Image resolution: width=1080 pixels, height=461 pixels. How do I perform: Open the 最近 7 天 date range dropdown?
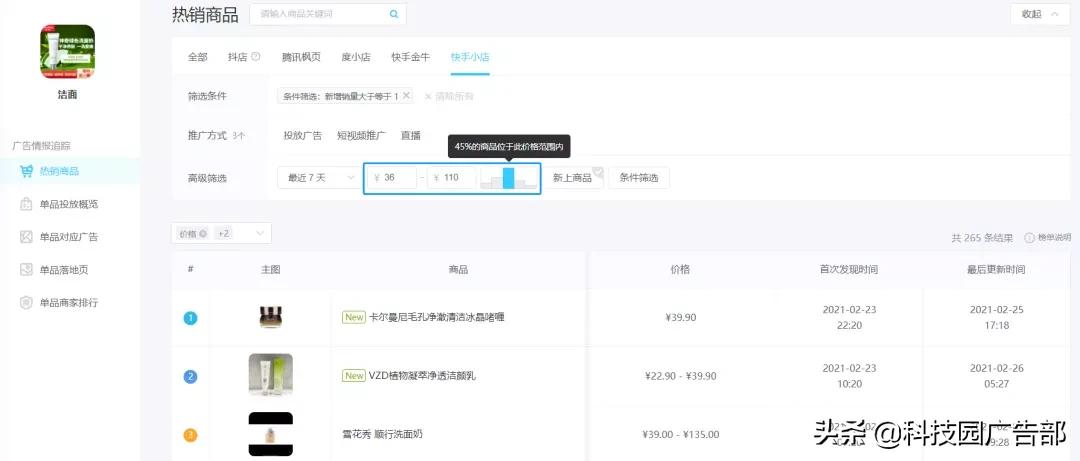(320, 178)
